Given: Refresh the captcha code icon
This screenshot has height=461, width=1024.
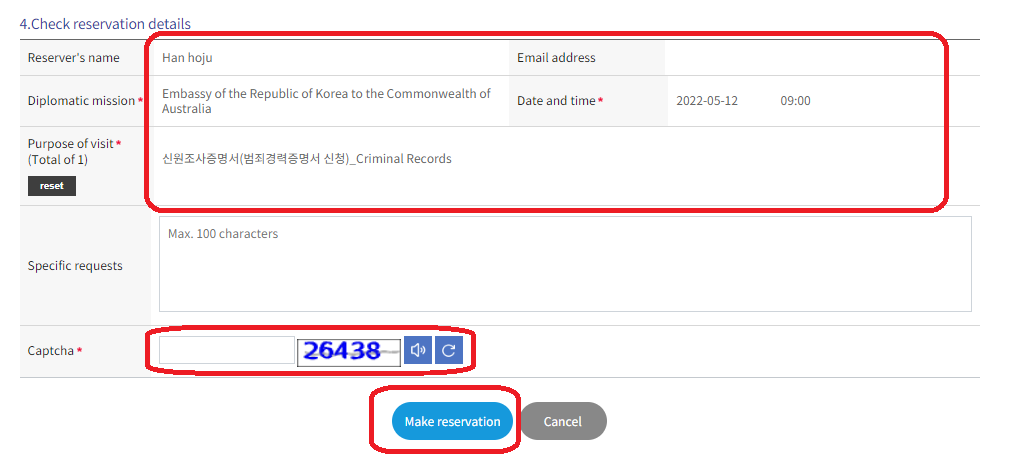Looking at the screenshot, I should [449, 350].
